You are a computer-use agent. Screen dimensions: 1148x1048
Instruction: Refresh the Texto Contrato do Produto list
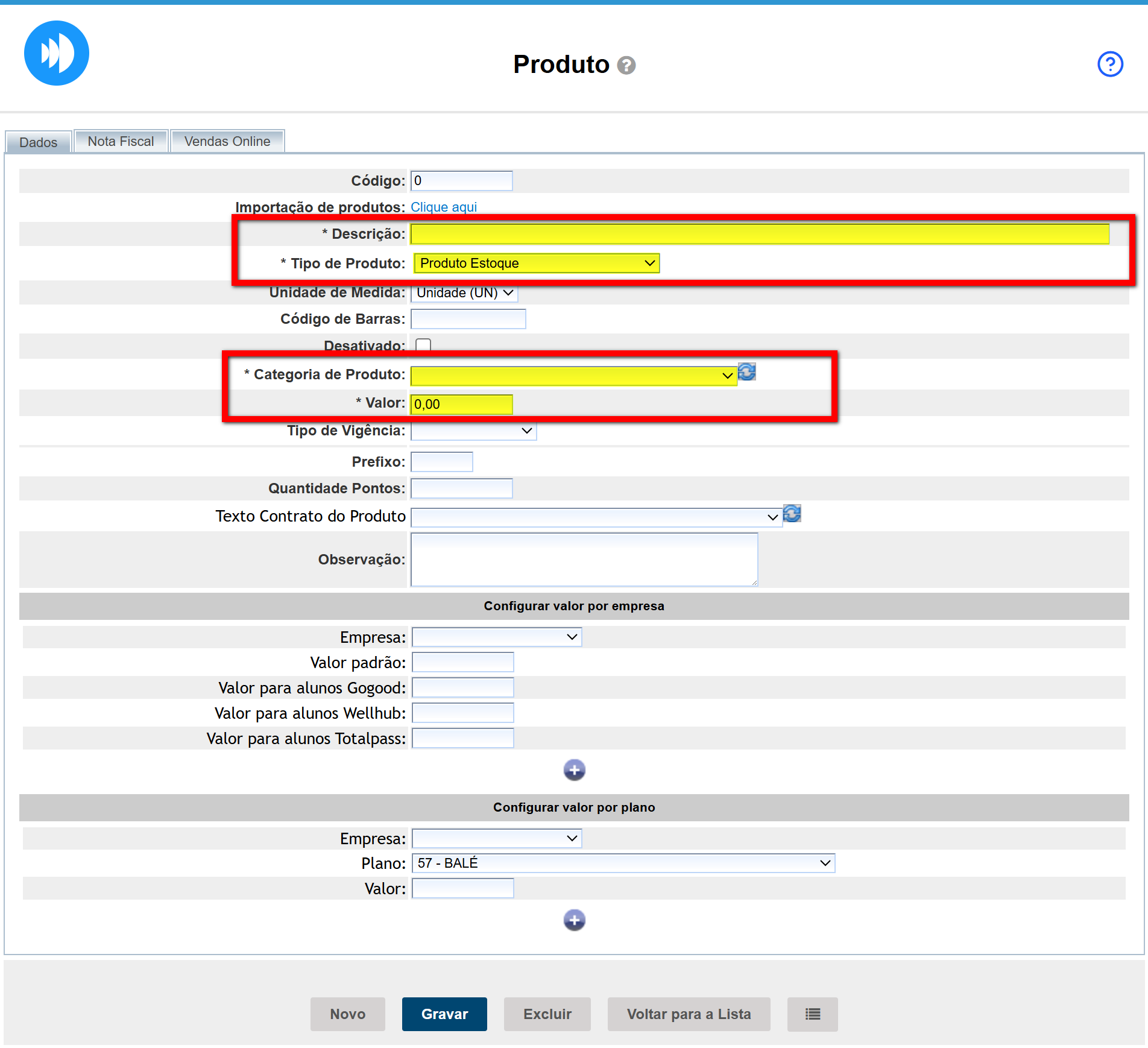[792, 514]
